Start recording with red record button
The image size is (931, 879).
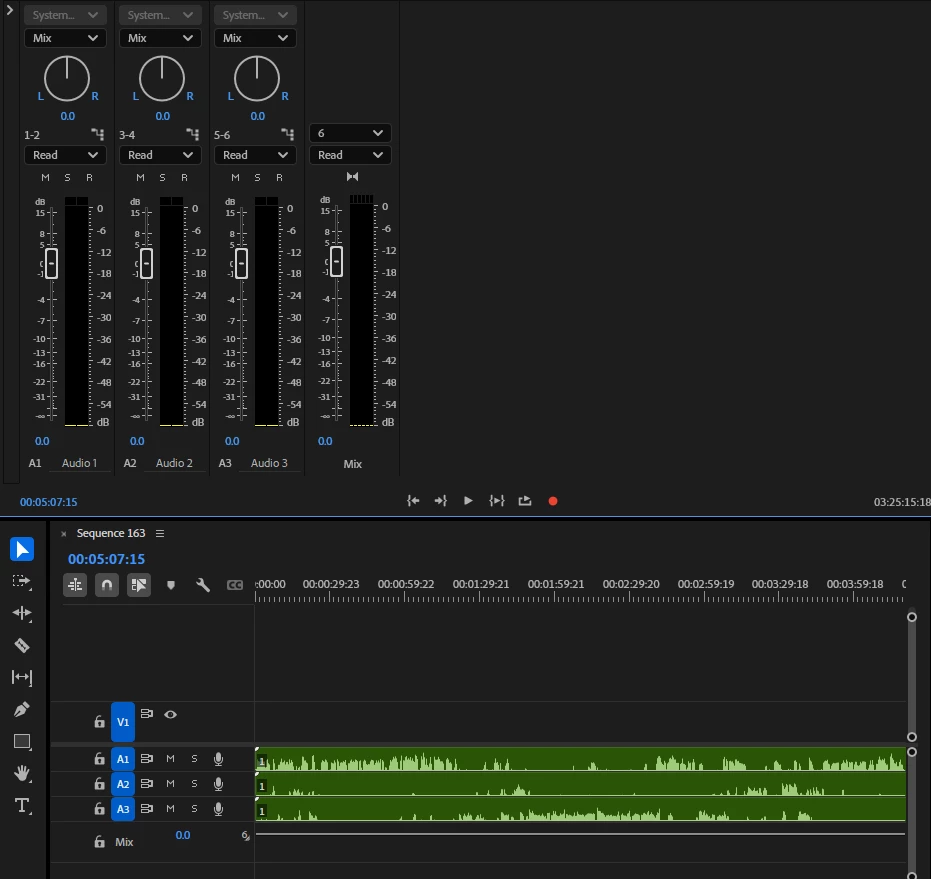(x=553, y=501)
